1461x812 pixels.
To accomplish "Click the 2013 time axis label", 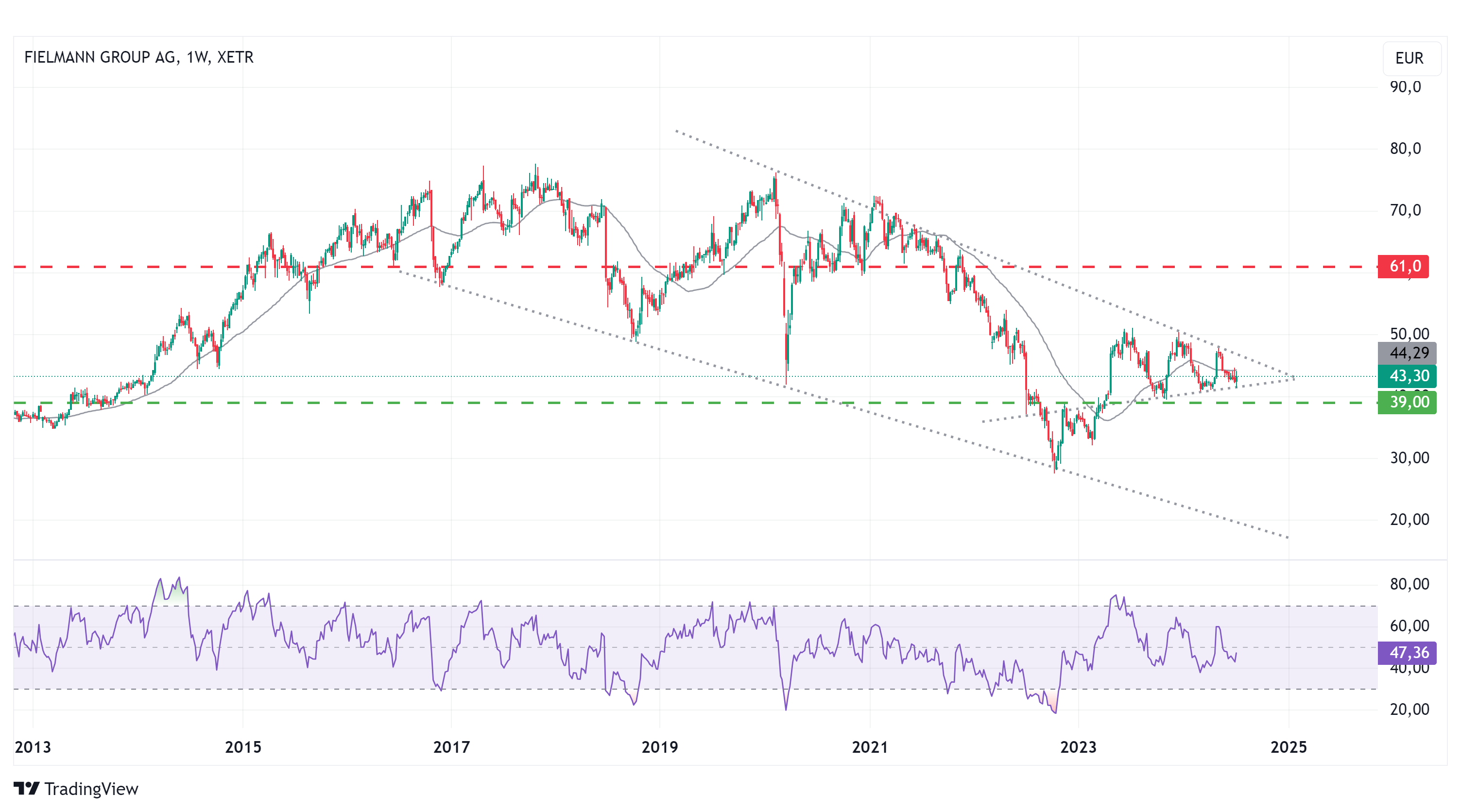I will [x=33, y=747].
